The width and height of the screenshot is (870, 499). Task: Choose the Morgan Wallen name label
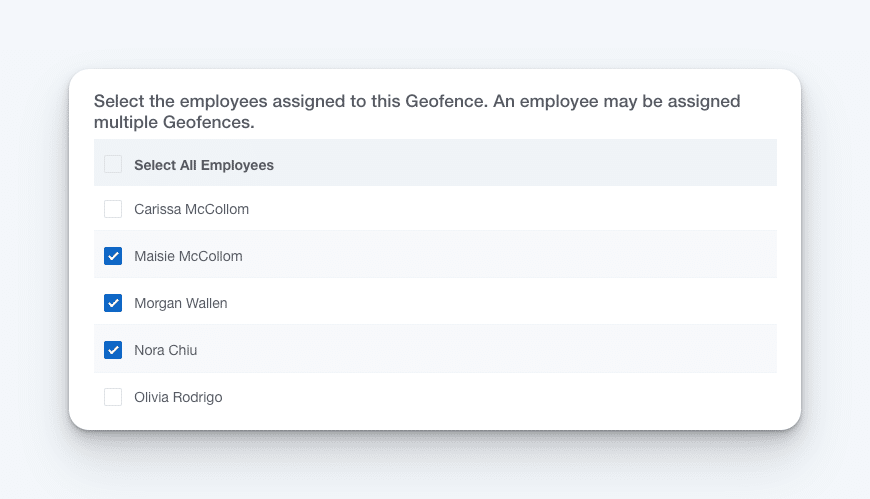click(181, 304)
